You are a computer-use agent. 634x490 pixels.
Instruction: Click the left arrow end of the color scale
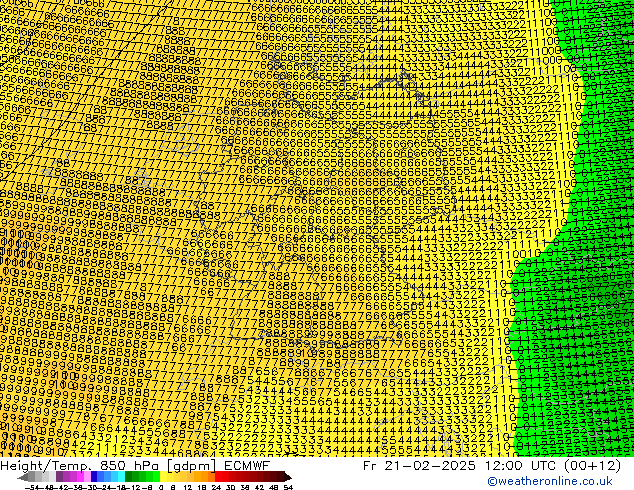23,476
